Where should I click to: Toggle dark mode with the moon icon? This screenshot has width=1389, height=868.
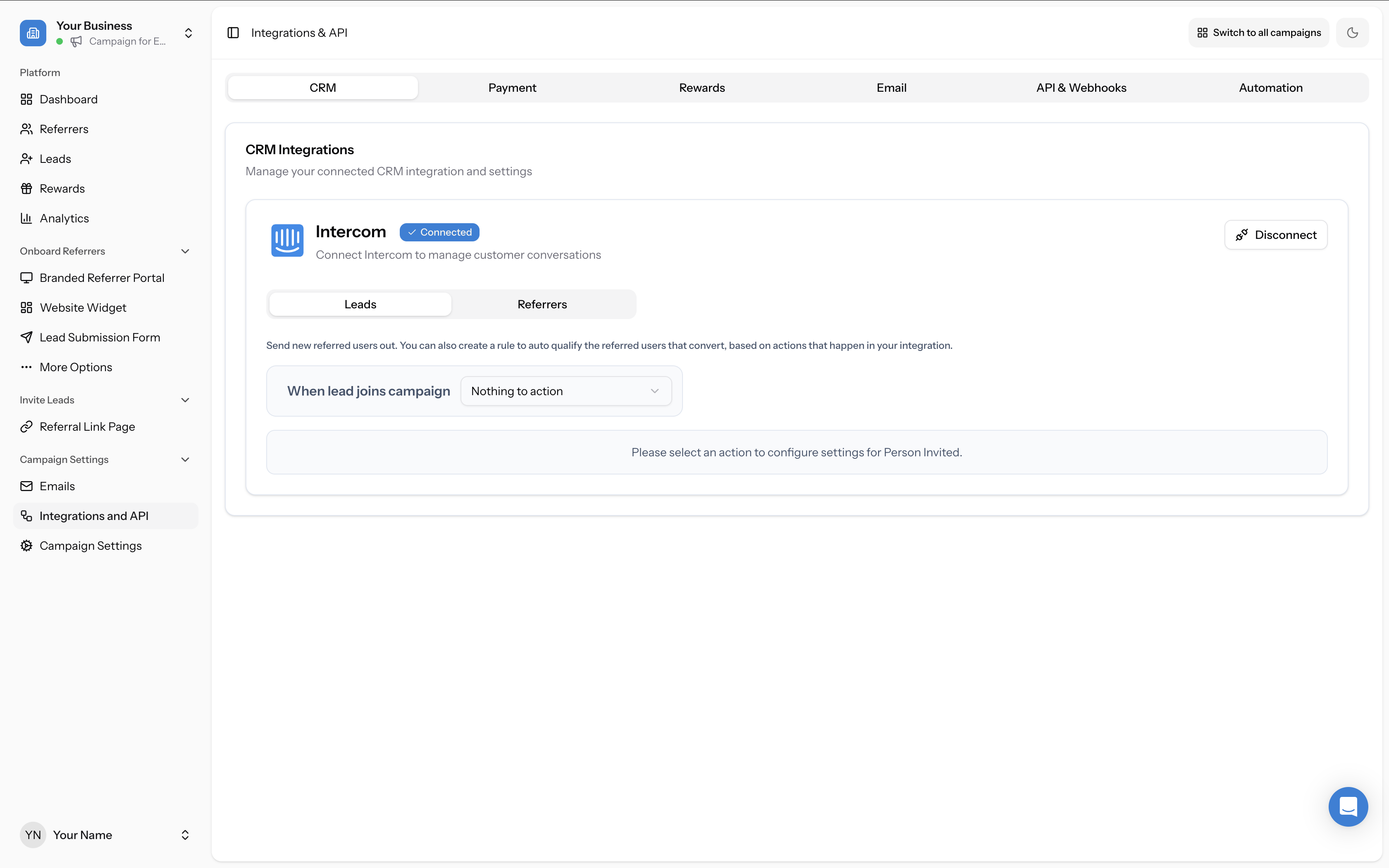tap(1352, 32)
